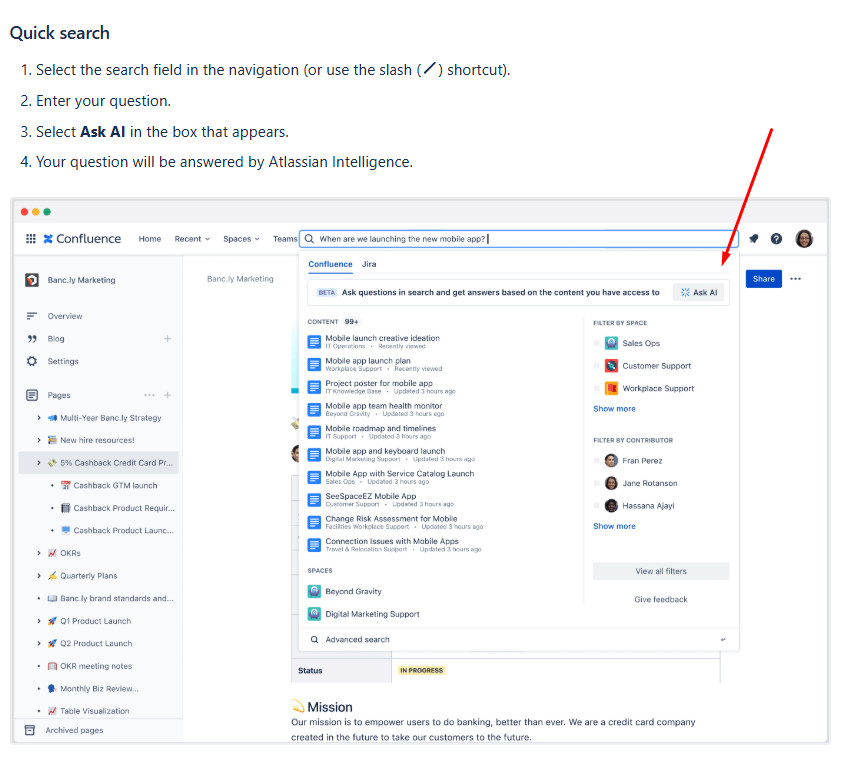Expand the Q1 Product Launch tree
Screen dimensions: 845x766
(39, 621)
